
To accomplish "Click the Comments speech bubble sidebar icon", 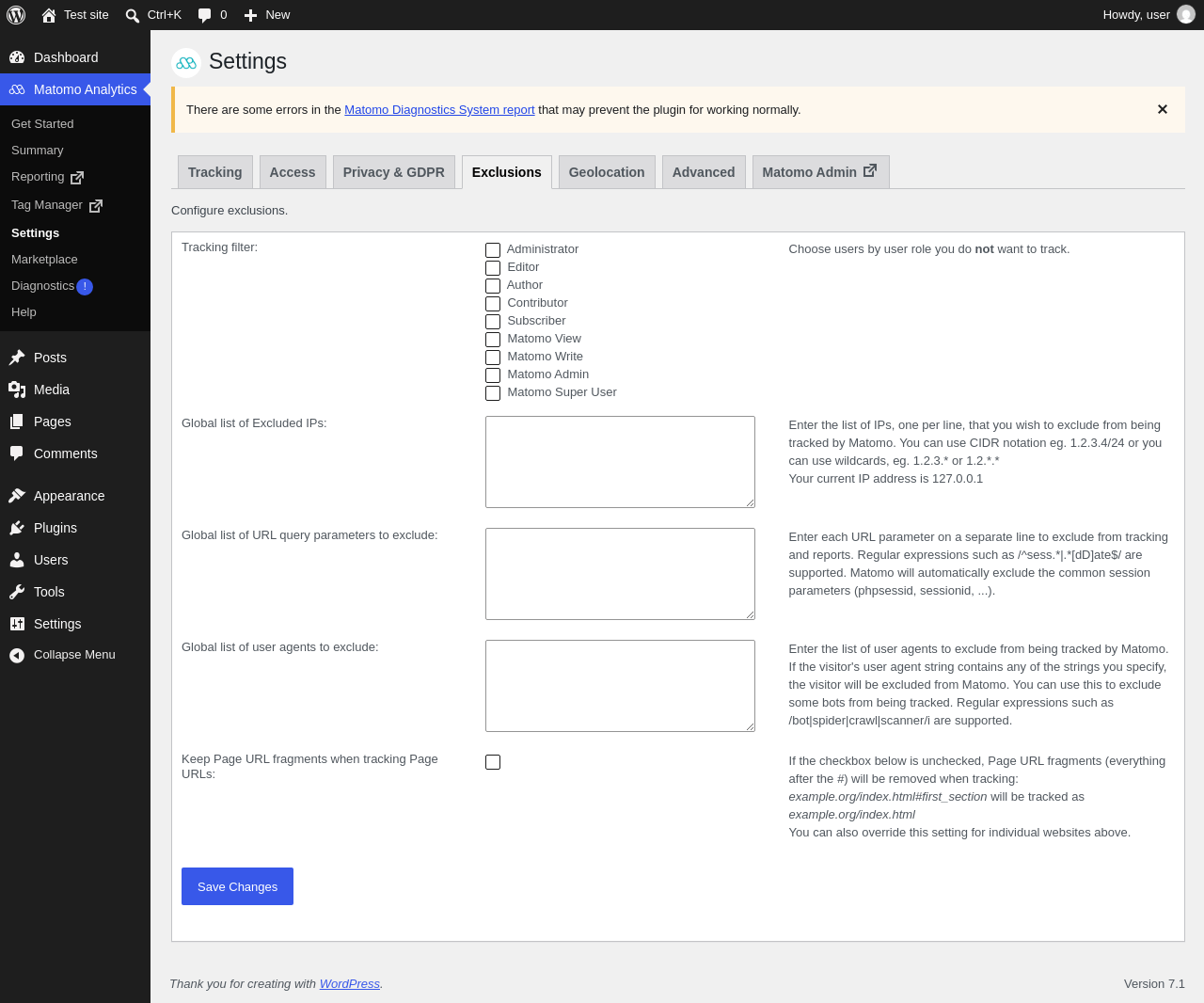I will click(x=17, y=454).
